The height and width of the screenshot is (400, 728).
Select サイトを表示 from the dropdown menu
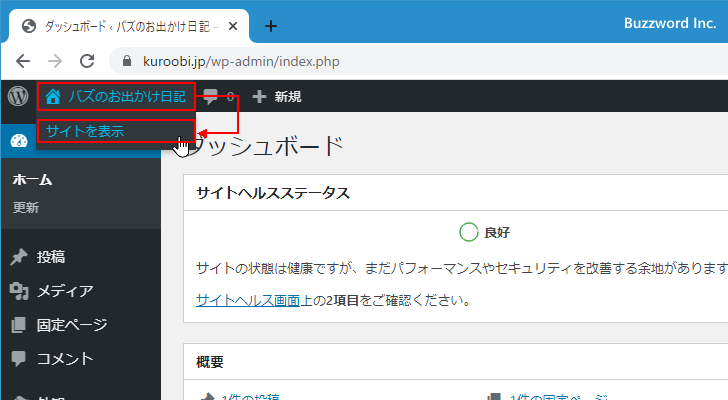116,131
